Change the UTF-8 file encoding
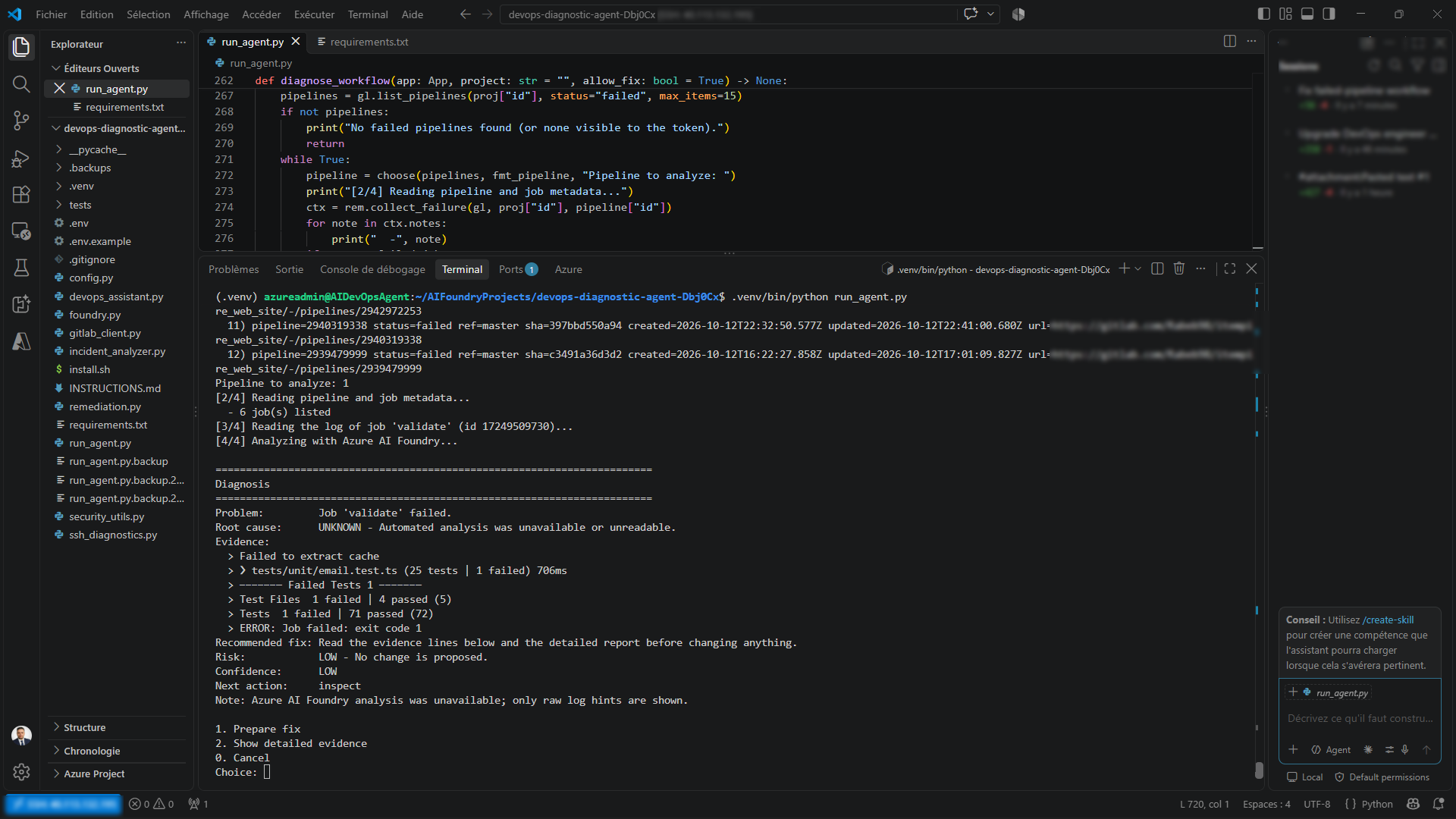This screenshot has height=819, width=1456. pyautogui.click(x=1317, y=804)
